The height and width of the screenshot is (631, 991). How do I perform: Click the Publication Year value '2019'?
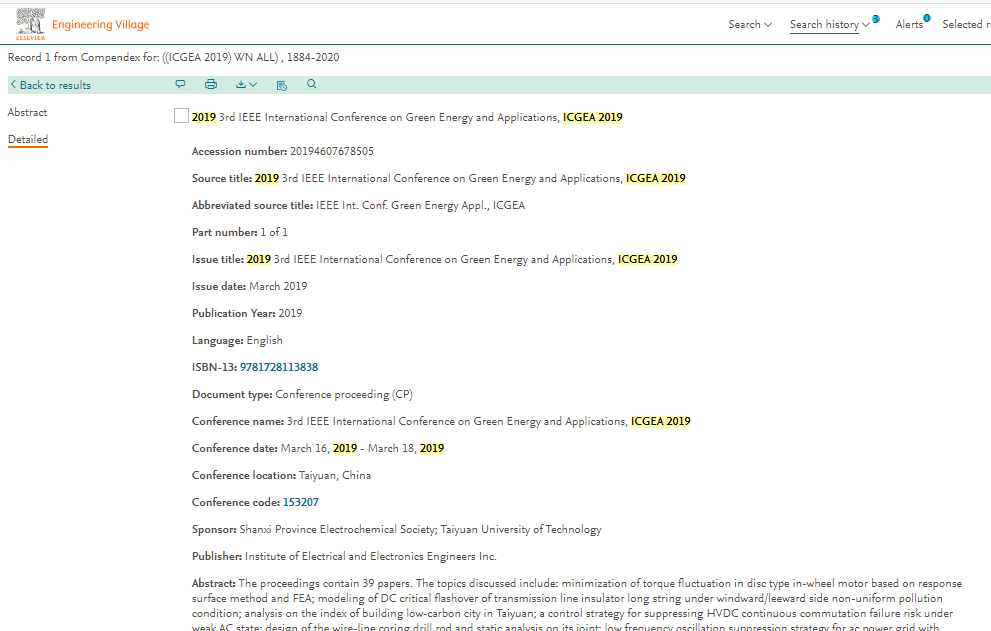[x=290, y=313]
